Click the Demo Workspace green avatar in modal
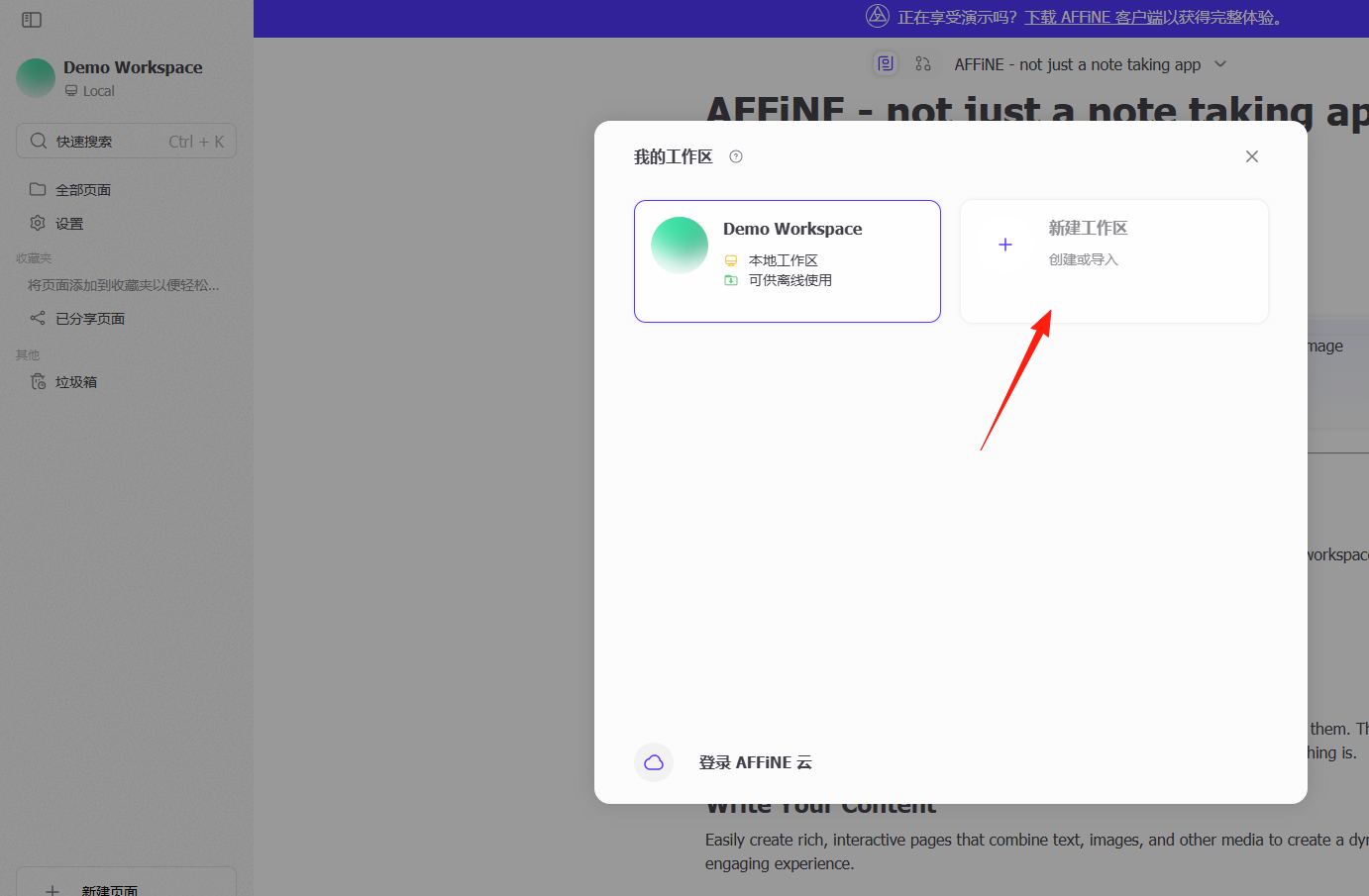The image size is (1369, 896). (680, 246)
